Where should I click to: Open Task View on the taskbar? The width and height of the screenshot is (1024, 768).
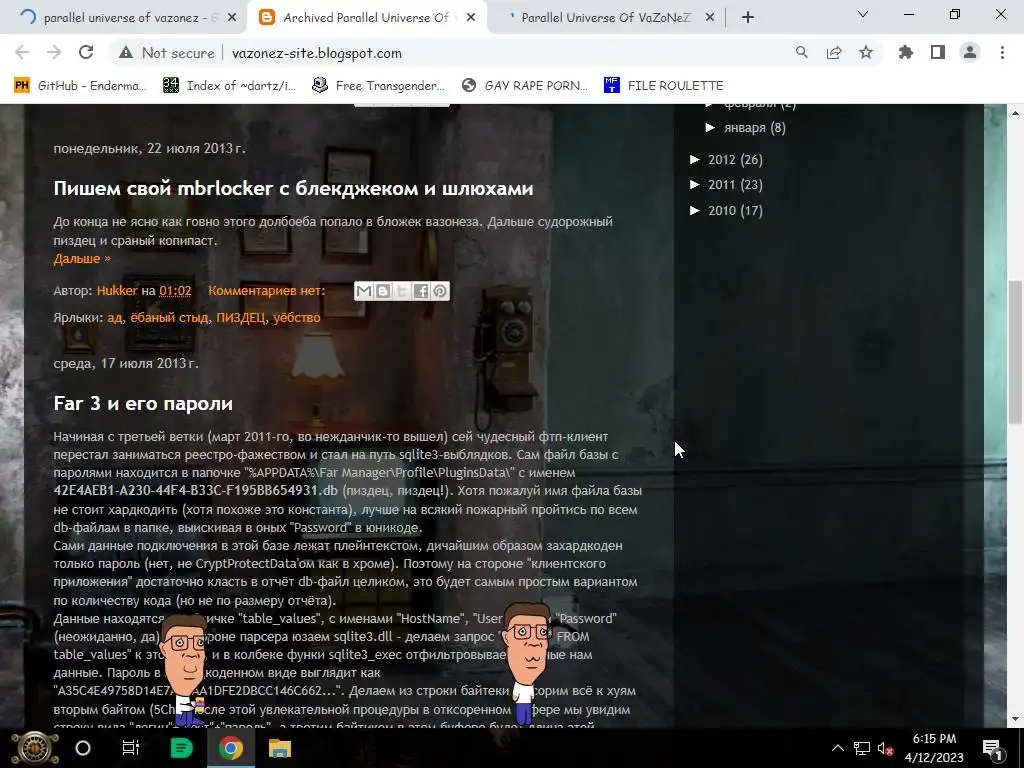(x=131, y=748)
